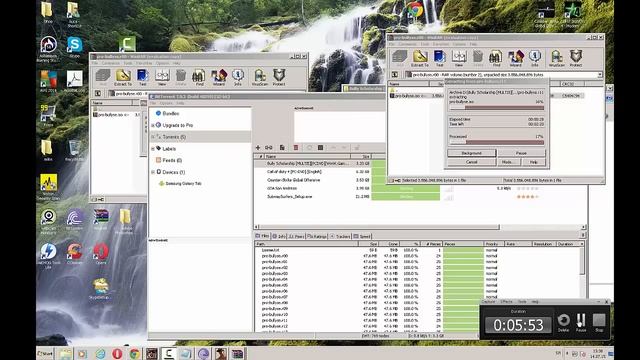
Task: Switch to the Info tab in uTorrent
Action: pyautogui.click(x=279, y=236)
